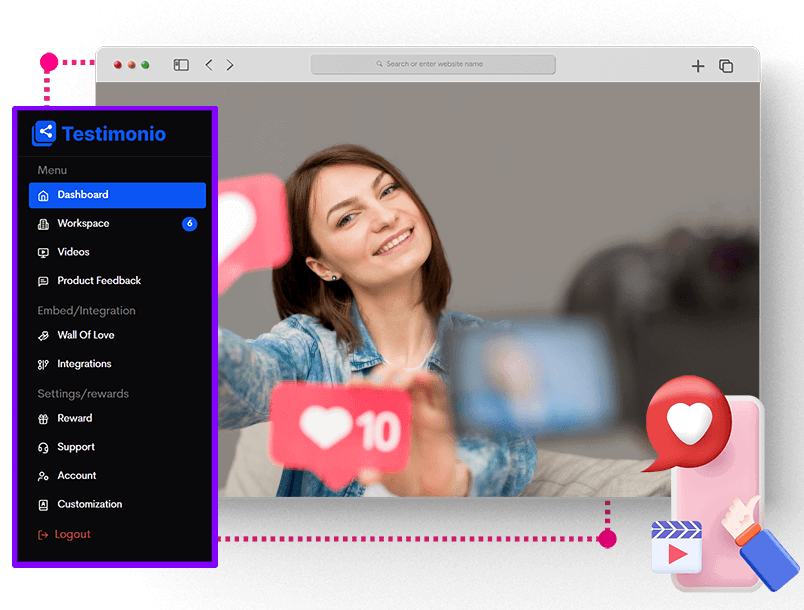Log out using the Logout button

click(x=72, y=535)
